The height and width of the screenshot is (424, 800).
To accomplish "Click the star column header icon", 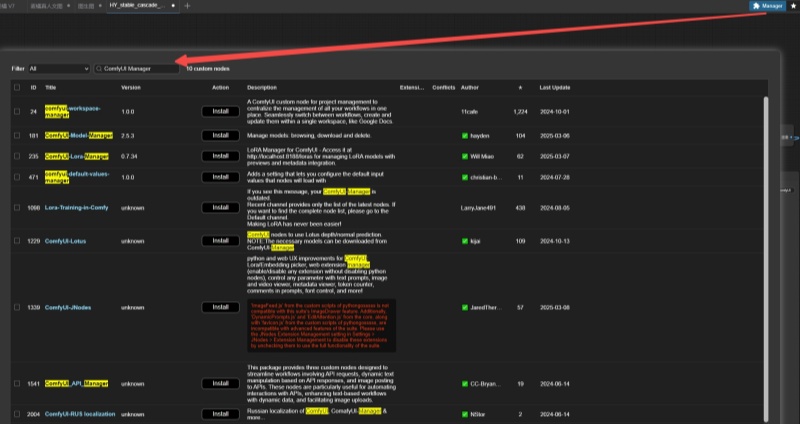I will [x=520, y=88].
